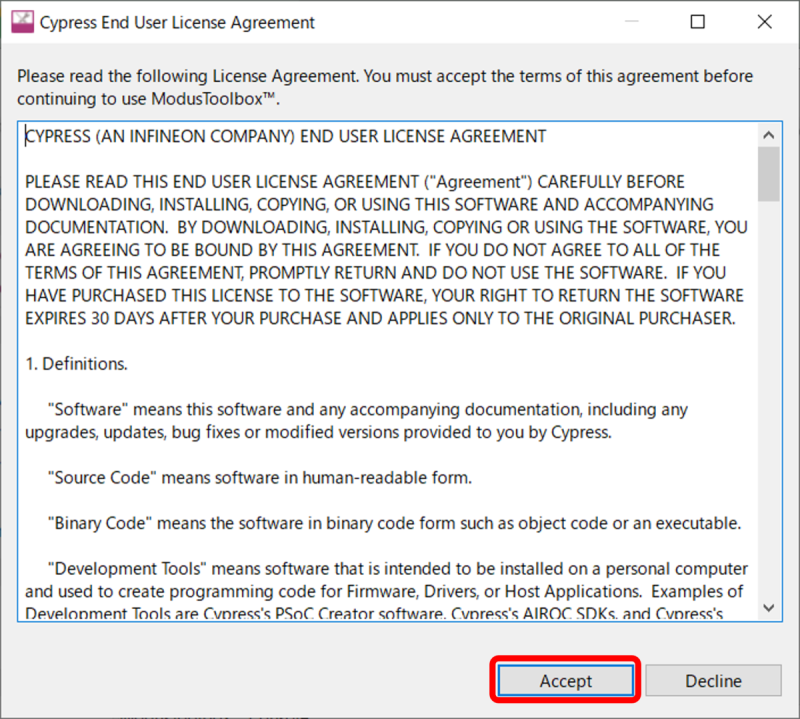Decline the license agreement
This screenshot has width=800, height=719.
[x=713, y=680]
